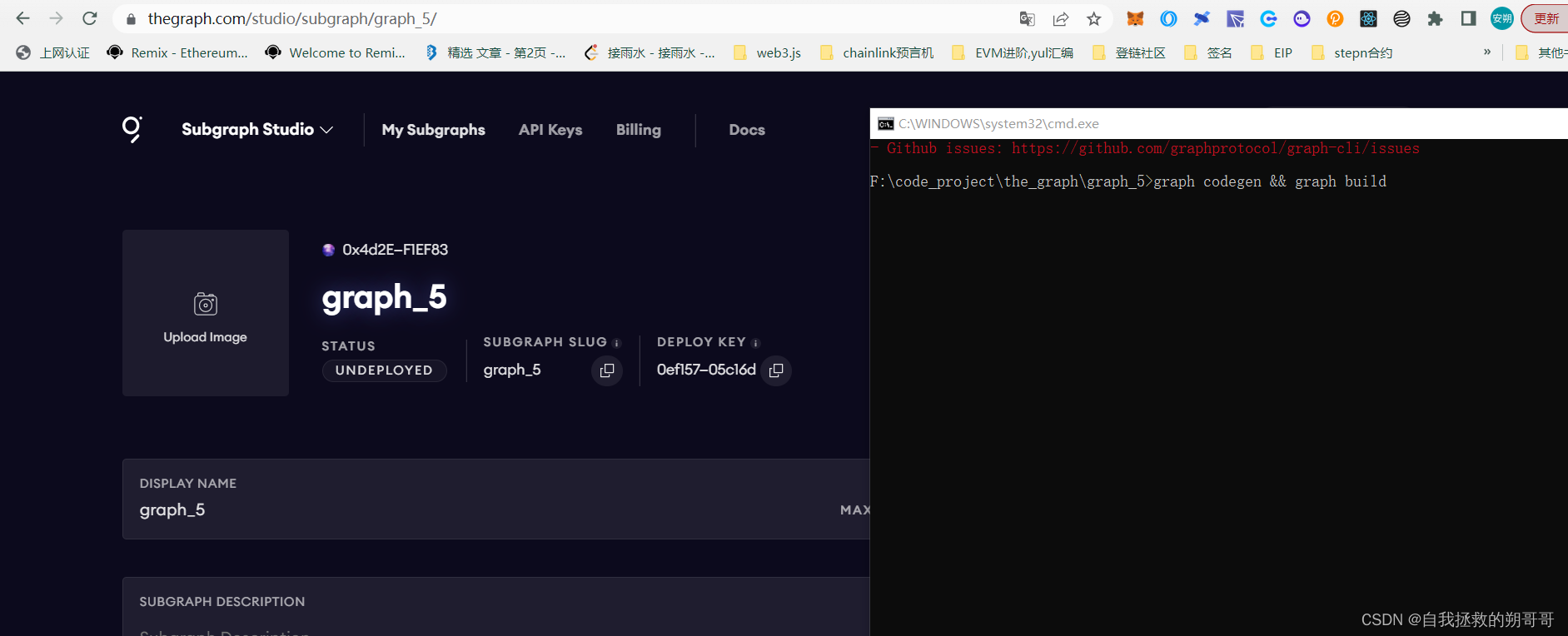Open the stepn合约 bookmark folder
1568x636 pixels.
[1351, 52]
